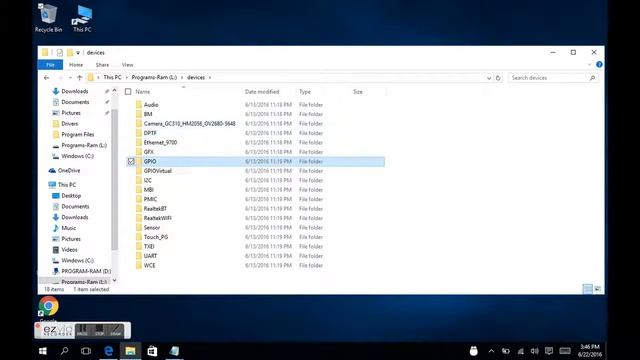The image size is (640, 360).
Task: Go up one folder level arrow
Action: pos(80,78)
